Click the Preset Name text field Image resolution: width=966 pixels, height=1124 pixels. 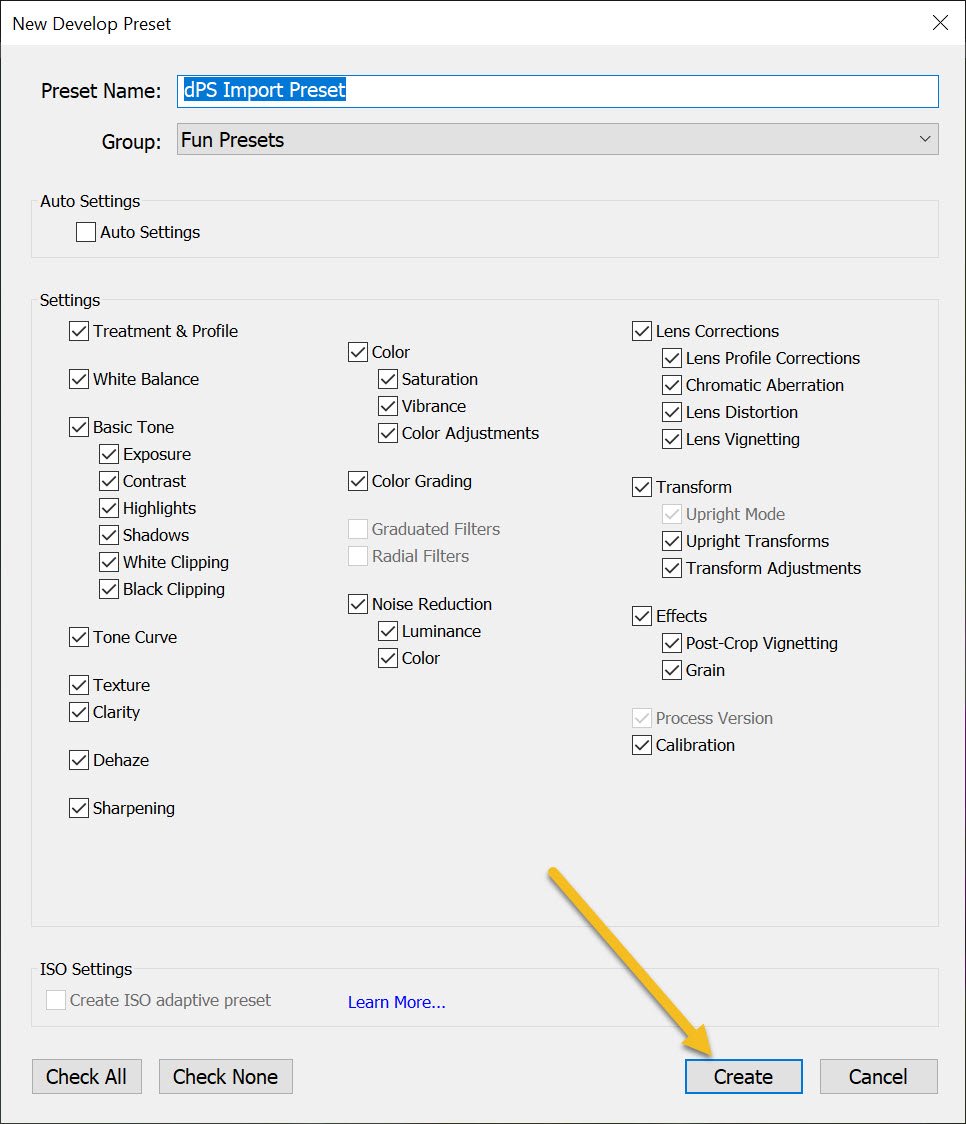click(558, 91)
